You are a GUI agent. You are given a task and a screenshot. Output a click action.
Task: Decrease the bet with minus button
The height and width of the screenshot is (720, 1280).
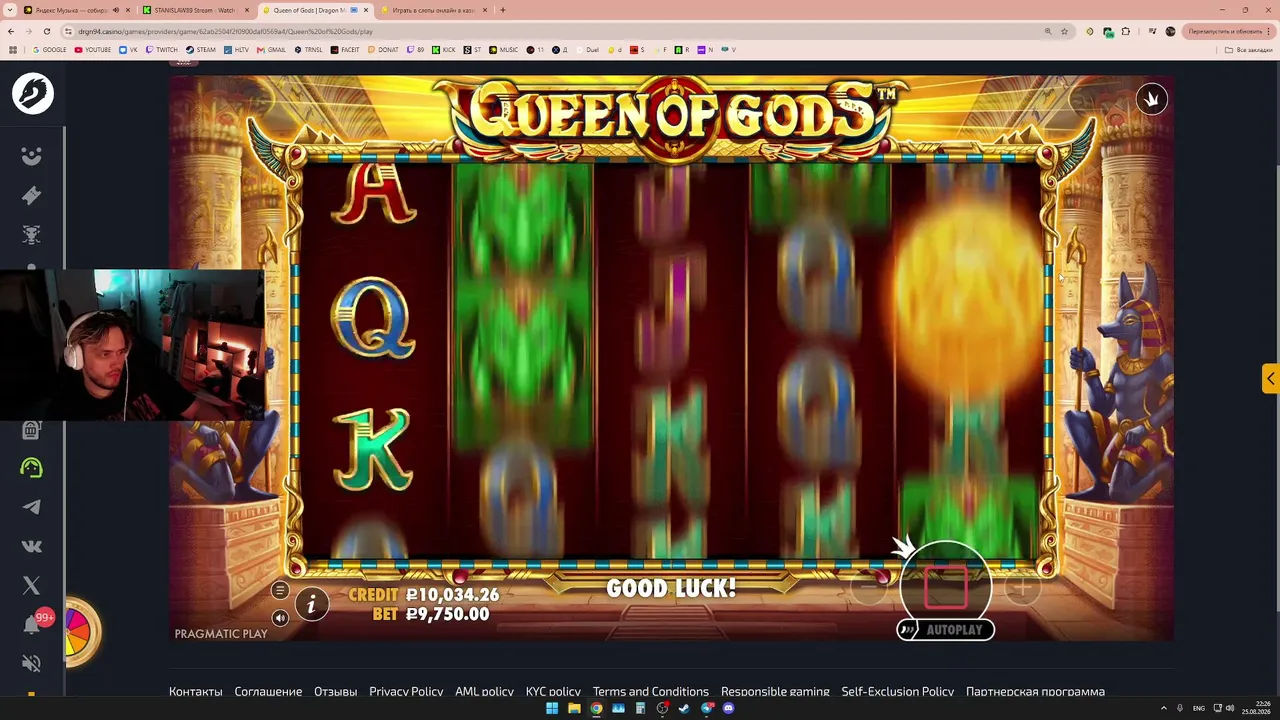(869, 589)
